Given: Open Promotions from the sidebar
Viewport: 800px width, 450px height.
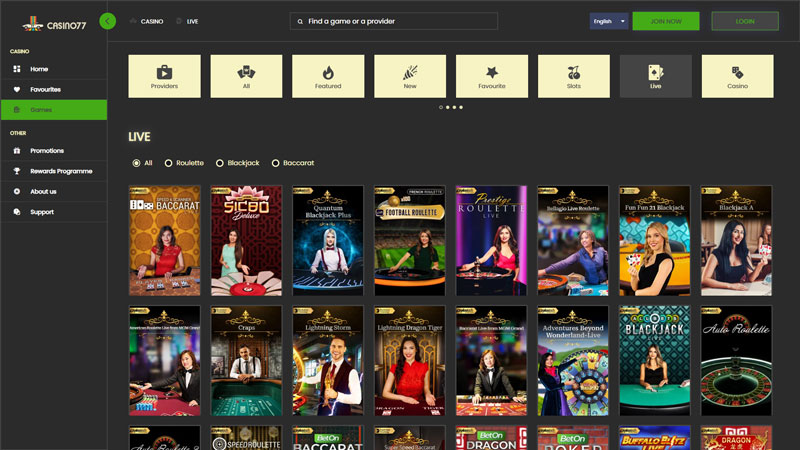Looking at the screenshot, I should tap(54, 151).
